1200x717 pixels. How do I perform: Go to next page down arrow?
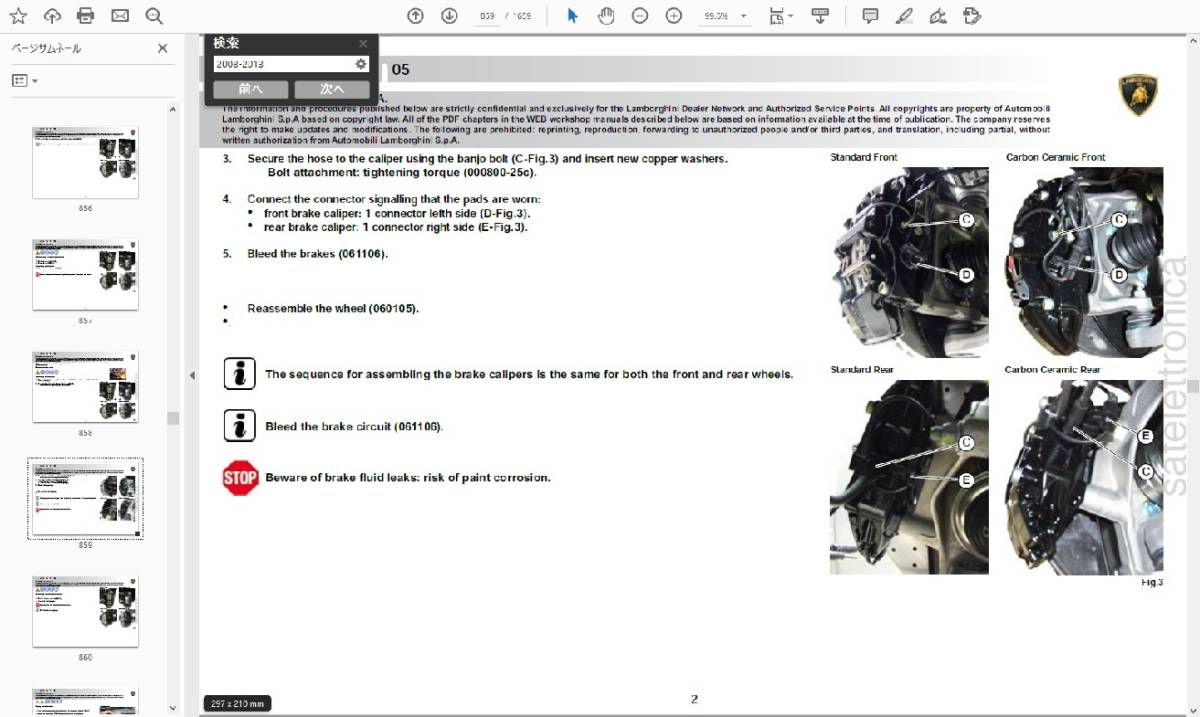tap(450, 16)
